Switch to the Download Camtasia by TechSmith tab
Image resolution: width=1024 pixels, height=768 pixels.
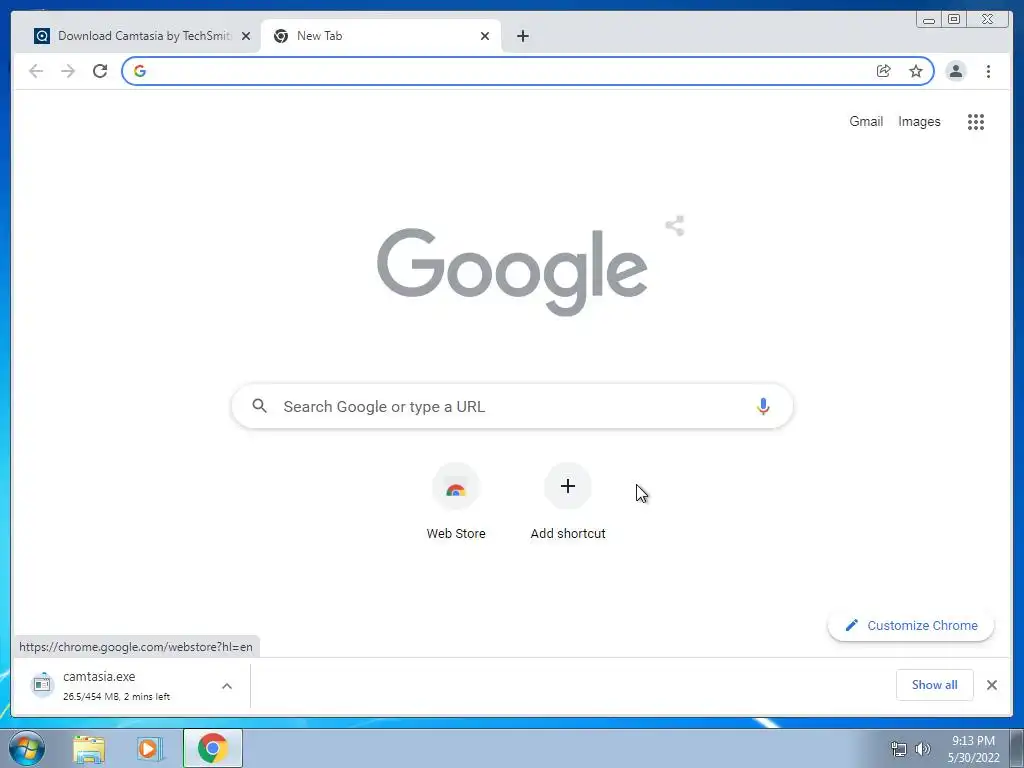click(138, 36)
